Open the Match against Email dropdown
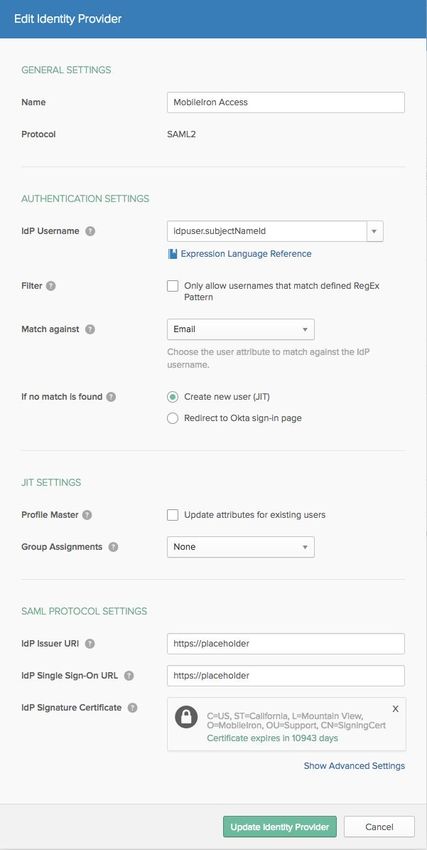427x850 pixels. coord(241,329)
